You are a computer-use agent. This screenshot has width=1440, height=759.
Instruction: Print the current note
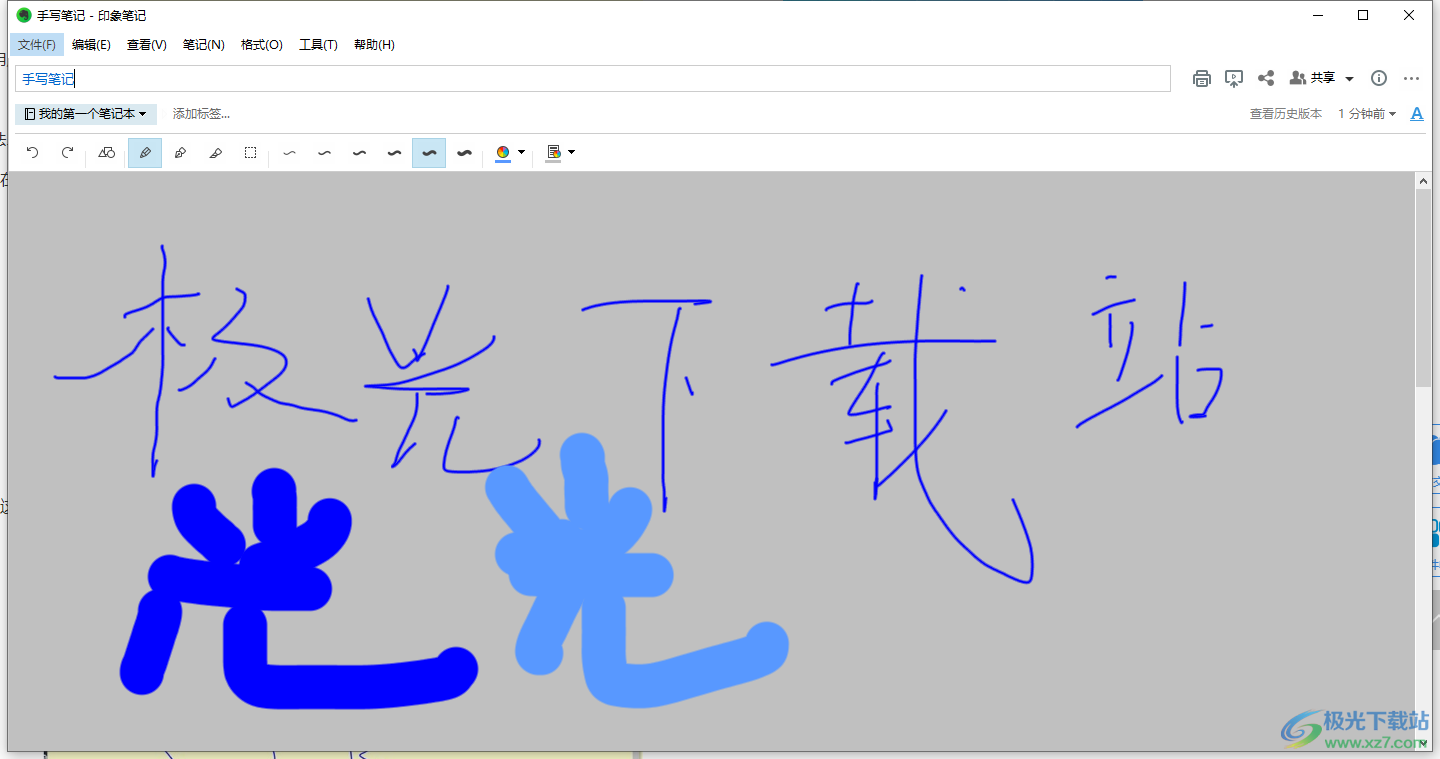click(x=1202, y=78)
